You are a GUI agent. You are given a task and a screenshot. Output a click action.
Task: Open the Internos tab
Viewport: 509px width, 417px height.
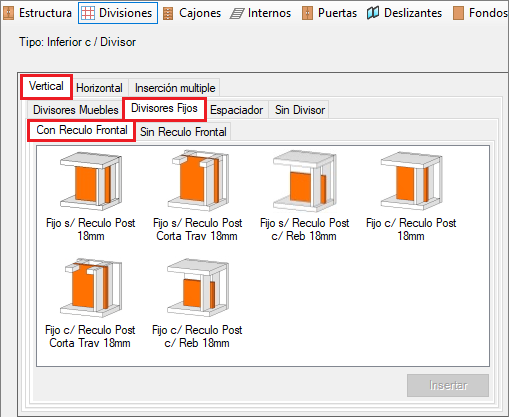click(261, 13)
